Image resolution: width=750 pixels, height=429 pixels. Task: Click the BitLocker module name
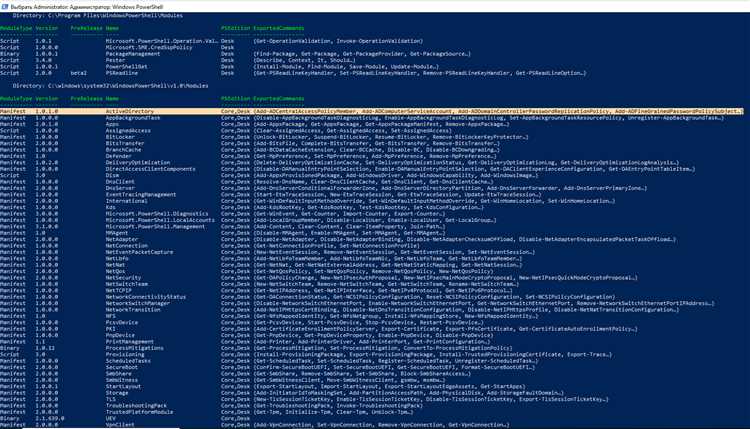click(120, 137)
